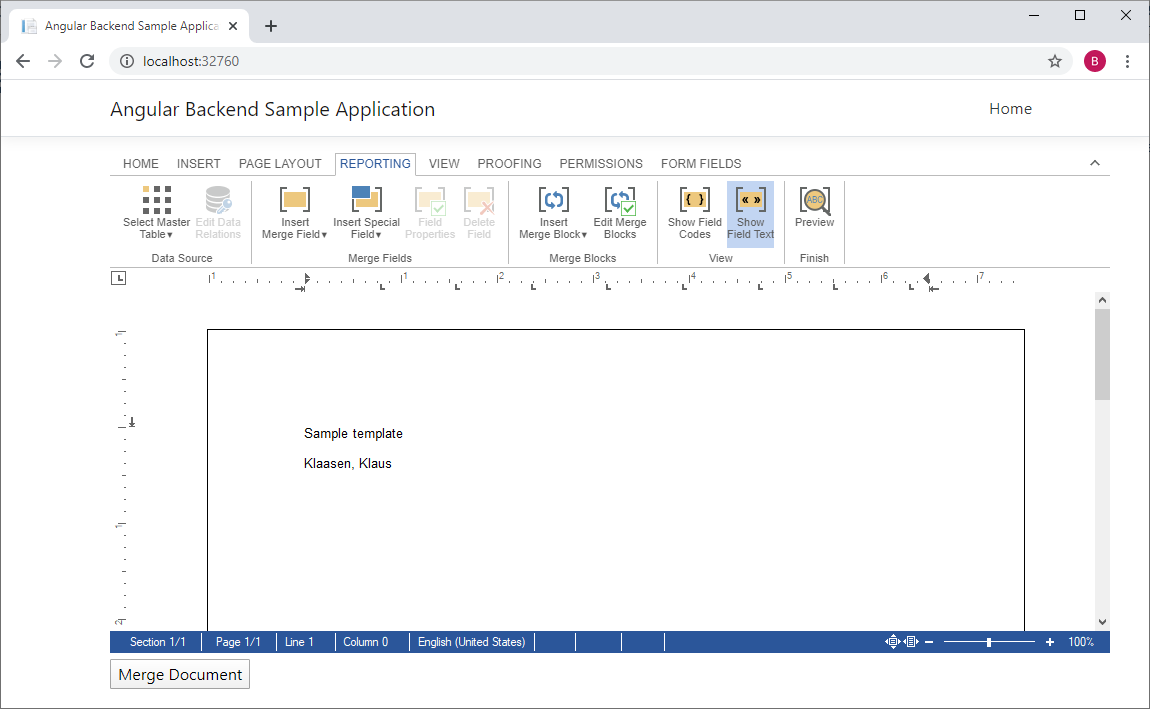1150x709 pixels.
Task: Click the browser forward arrow
Action: [55, 61]
